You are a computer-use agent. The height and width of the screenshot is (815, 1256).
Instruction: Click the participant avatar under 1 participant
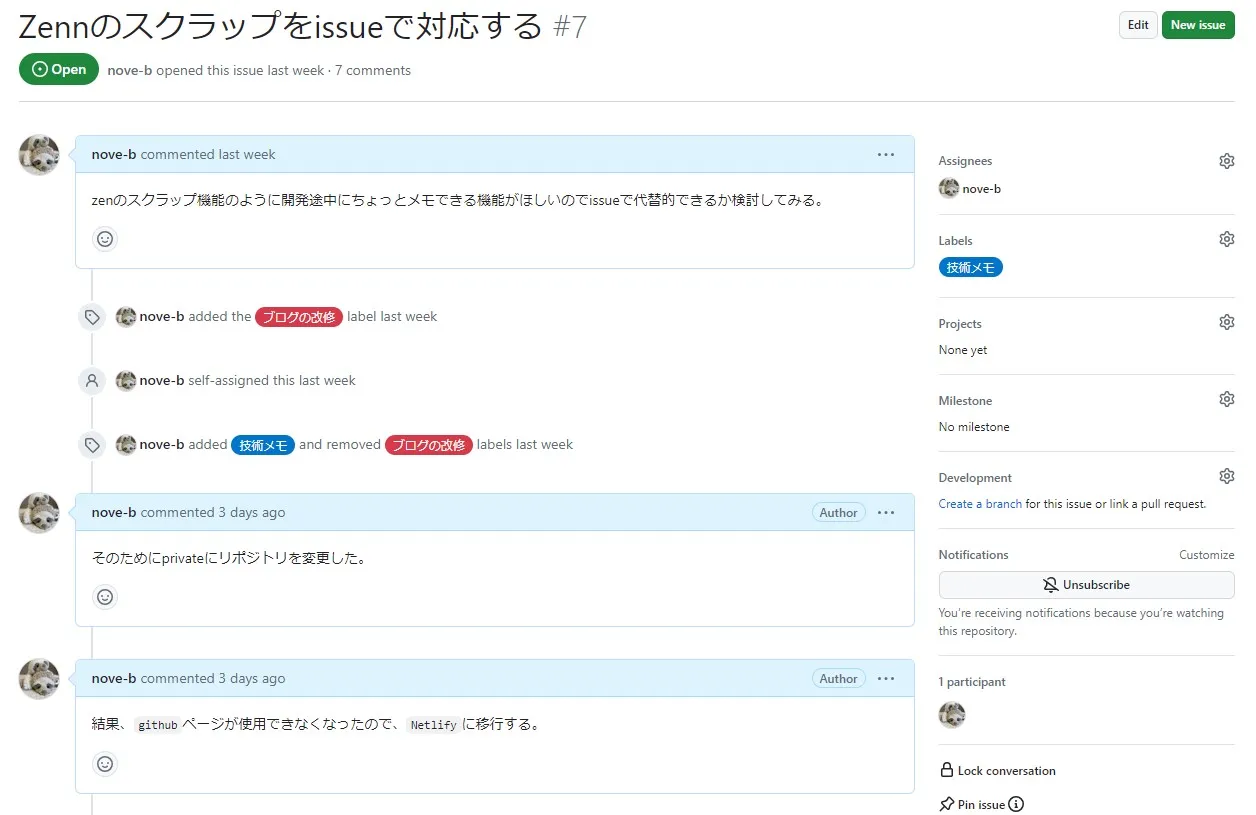pos(951,714)
